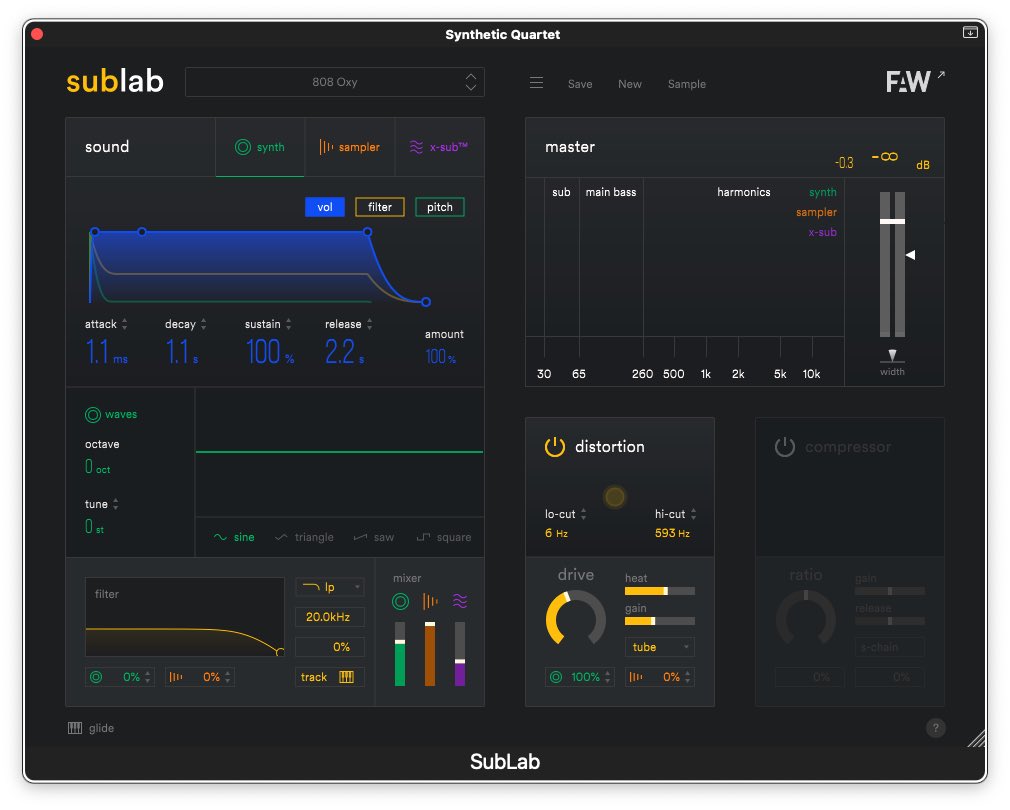Click filter sampler amount icon field
This screenshot has width=1010, height=810.
200,677
